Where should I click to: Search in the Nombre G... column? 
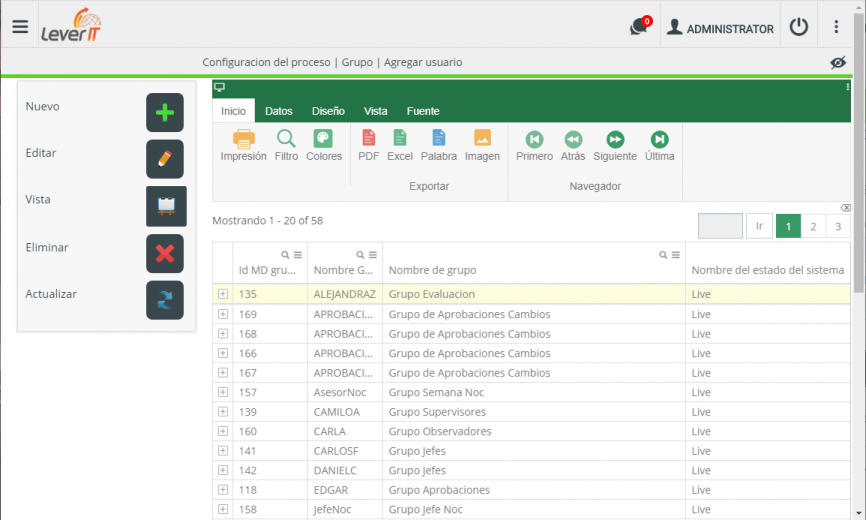360,254
